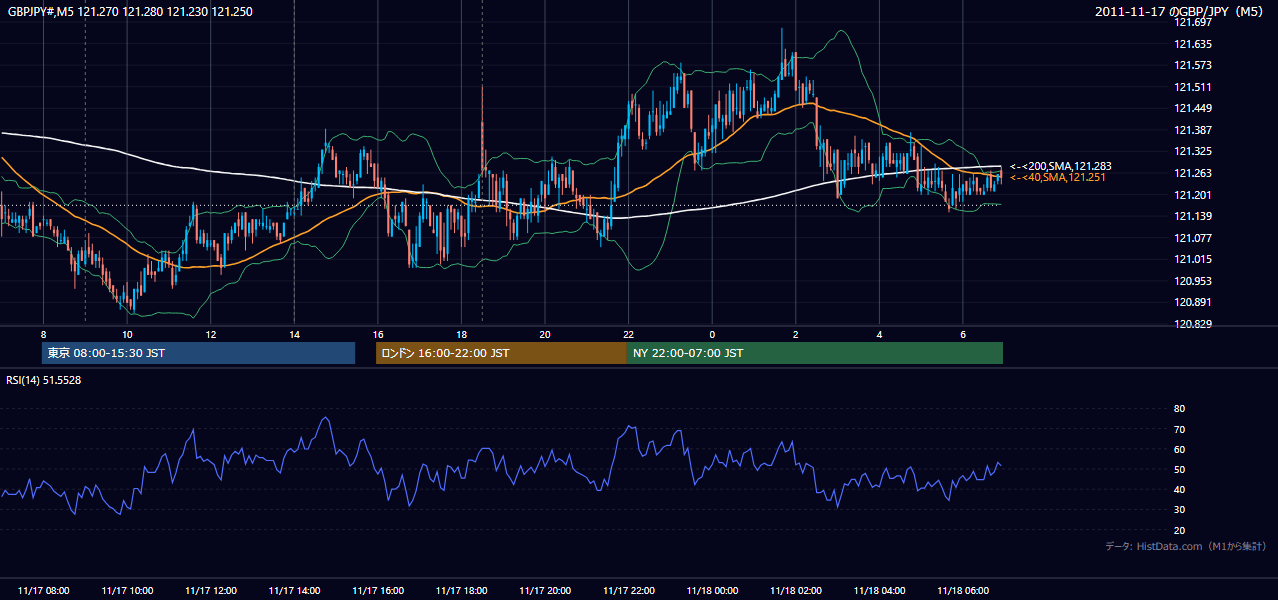Click hour label 16 below price chart
Viewport: 1278px width, 600px height.
378,334
